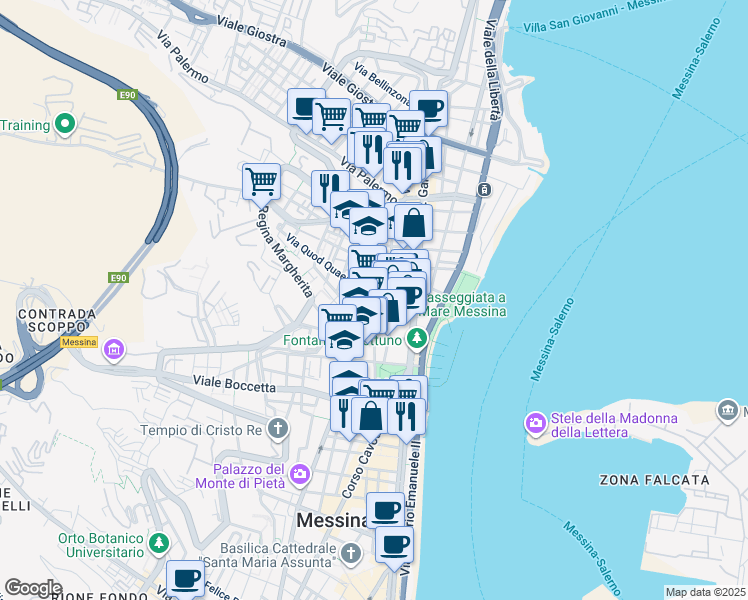
Task: Select the Basilica Cattedrale Santa Maria Assunta pin
Action: tap(351, 554)
